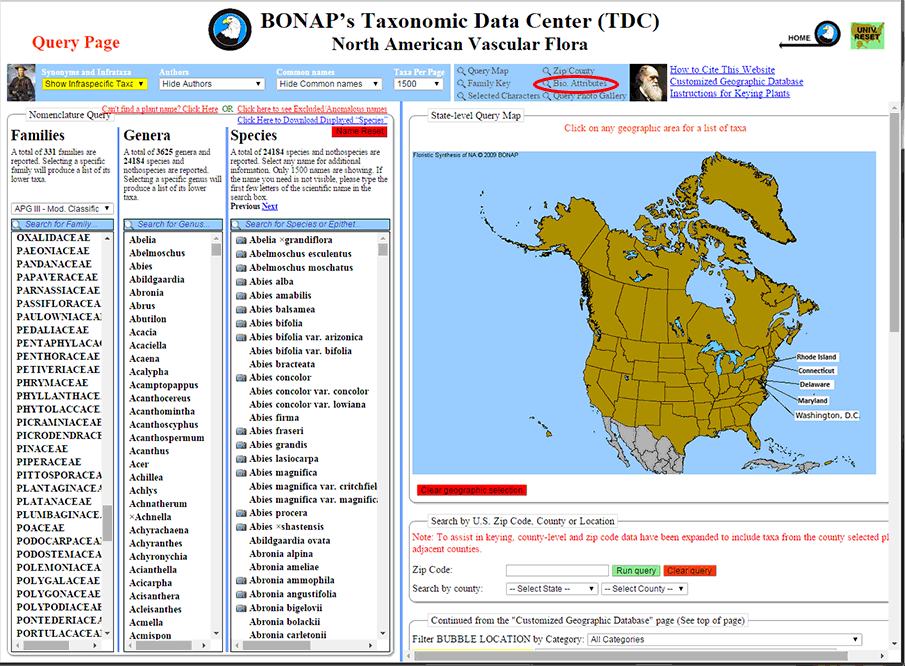Click map icon beside Abelia ×grandiflora
The image size is (905, 666).
pyautogui.click(x=241, y=240)
